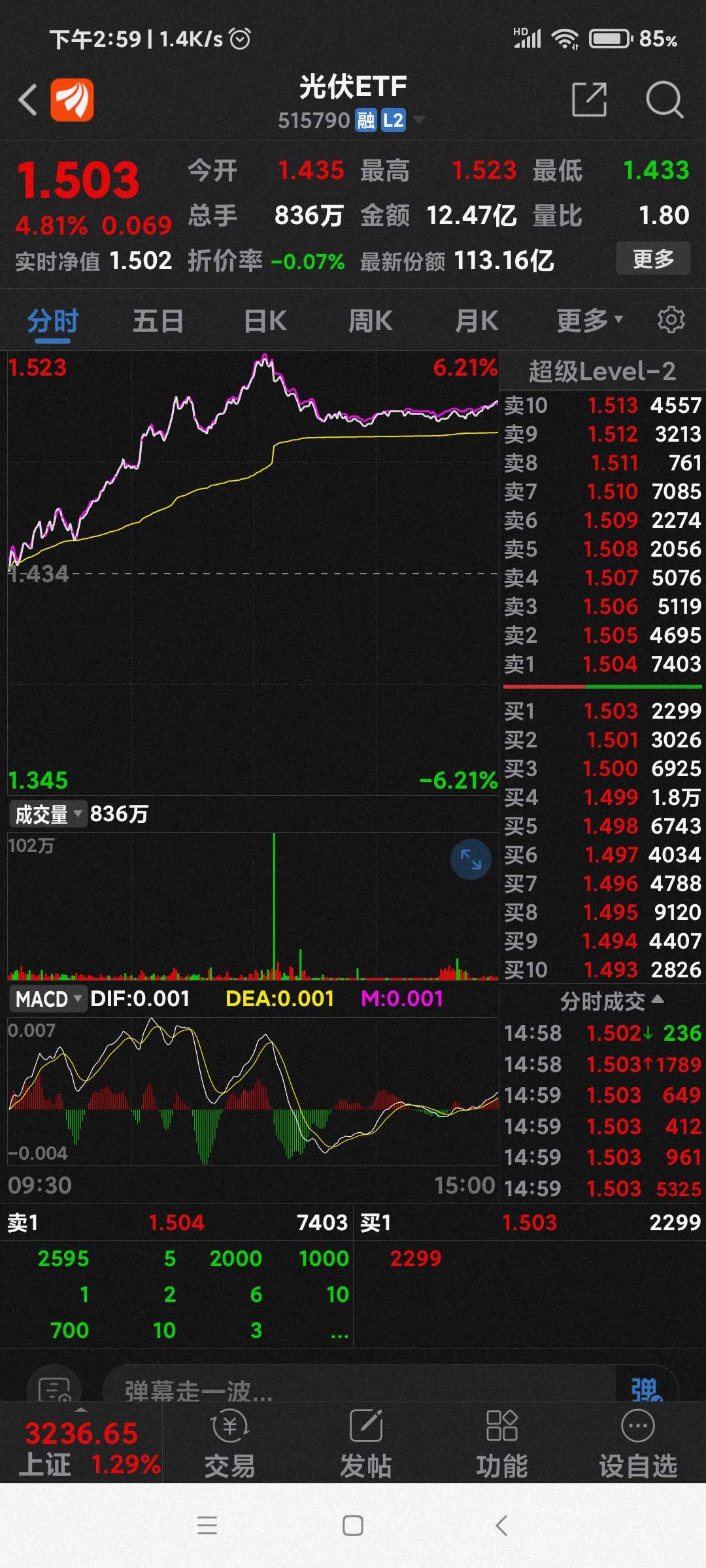
Task: Toggle the blue 弹 danmaku switch
Action: [647, 1387]
